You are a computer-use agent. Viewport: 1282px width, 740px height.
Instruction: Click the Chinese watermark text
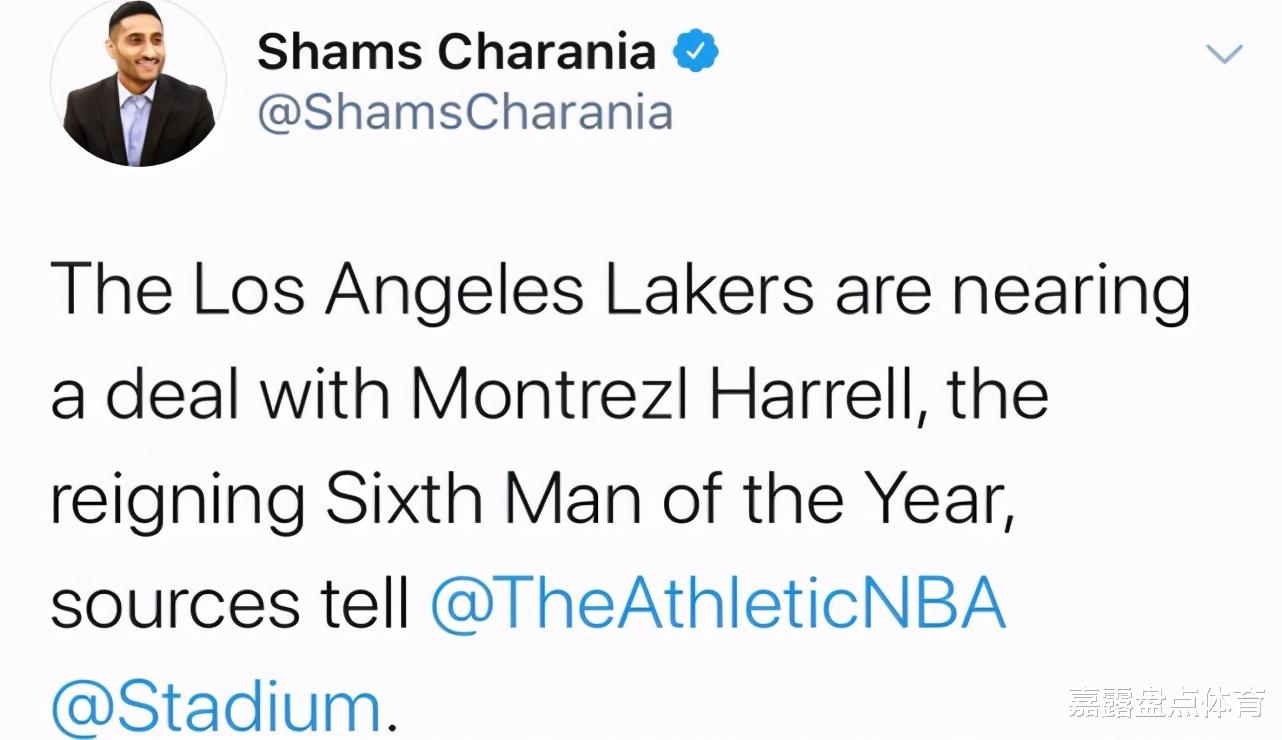pyautogui.click(x=1165, y=703)
